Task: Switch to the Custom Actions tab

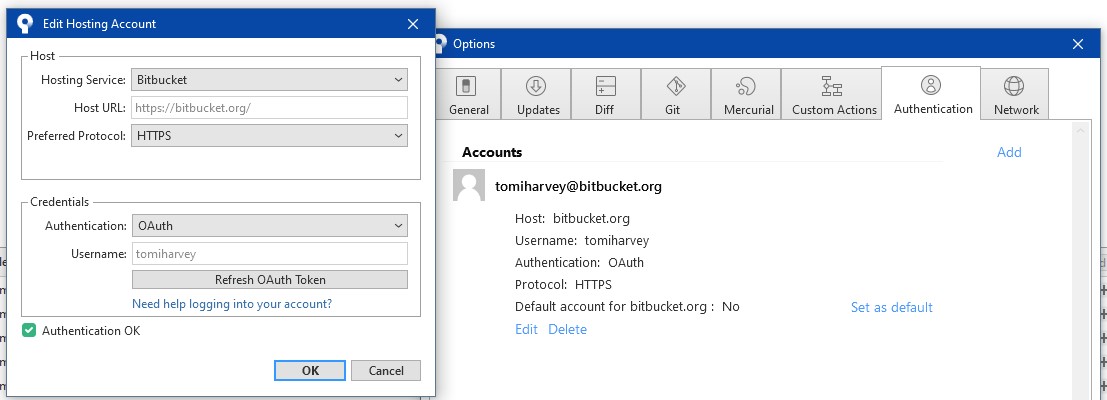Action: point(832,94)
